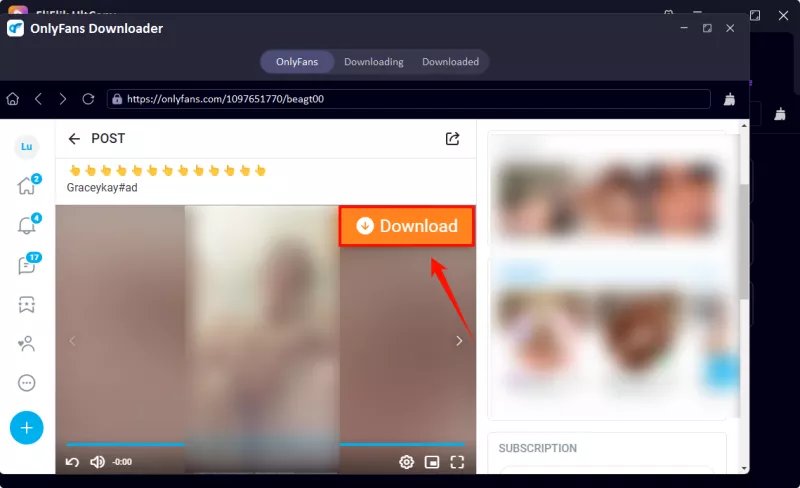Show next media with right chevron
The height and width of the screenshot is (488, 800).
pos(459,340)
